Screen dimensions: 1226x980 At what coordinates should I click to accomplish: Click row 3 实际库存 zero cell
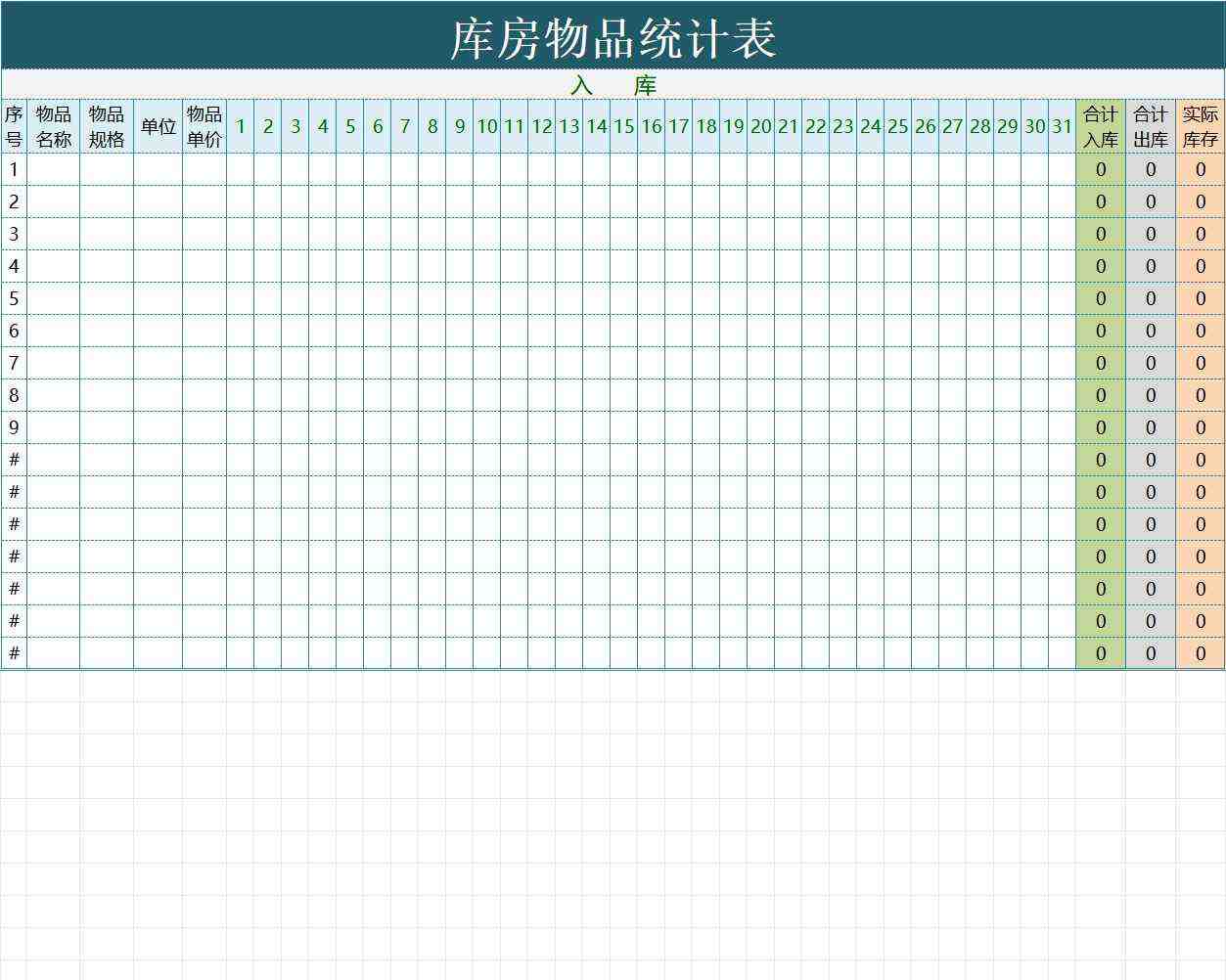[1200, 233]
